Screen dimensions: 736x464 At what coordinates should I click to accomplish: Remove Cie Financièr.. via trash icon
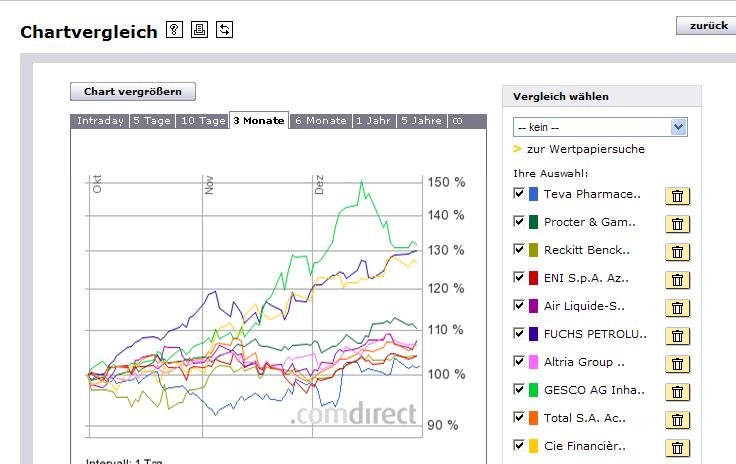[677, 447]
